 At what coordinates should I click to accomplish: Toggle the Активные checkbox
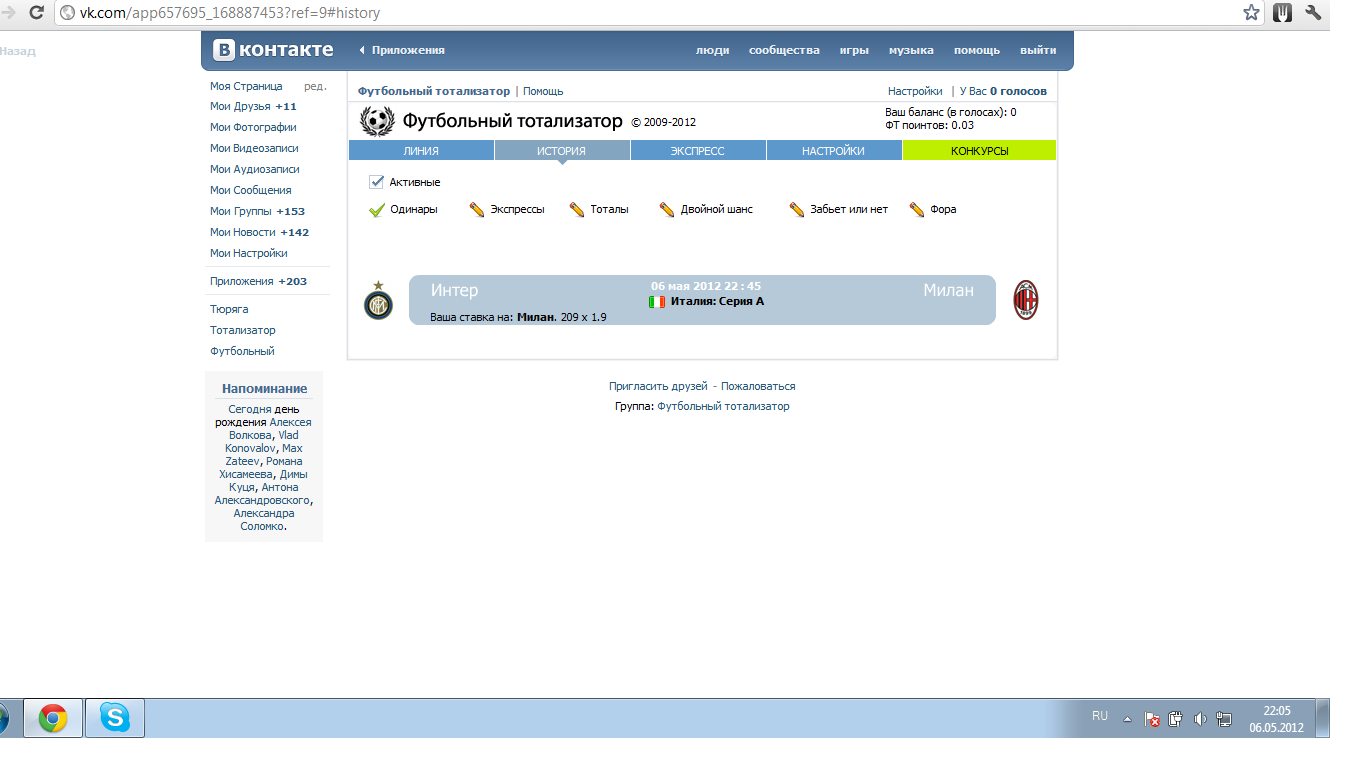tap(376, 182)
